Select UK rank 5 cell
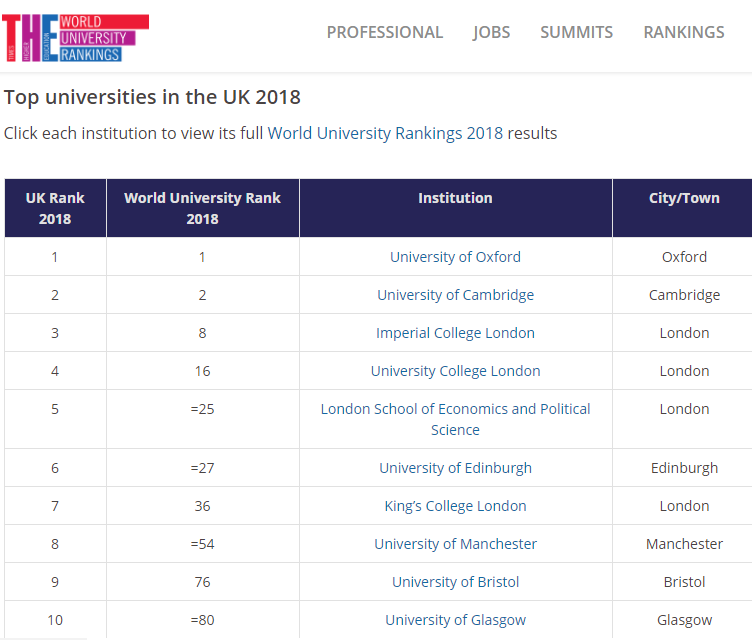 (x=56, y=419)
